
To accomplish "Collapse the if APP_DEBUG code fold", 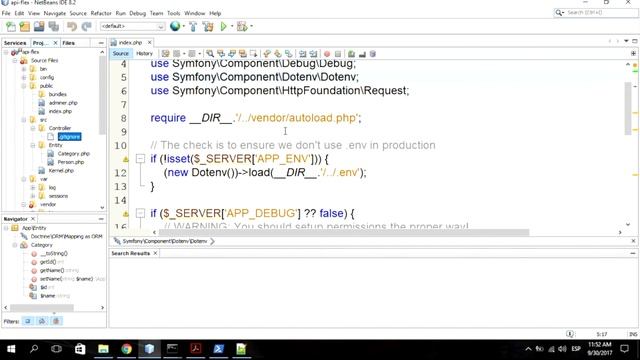I will (140, 213).
